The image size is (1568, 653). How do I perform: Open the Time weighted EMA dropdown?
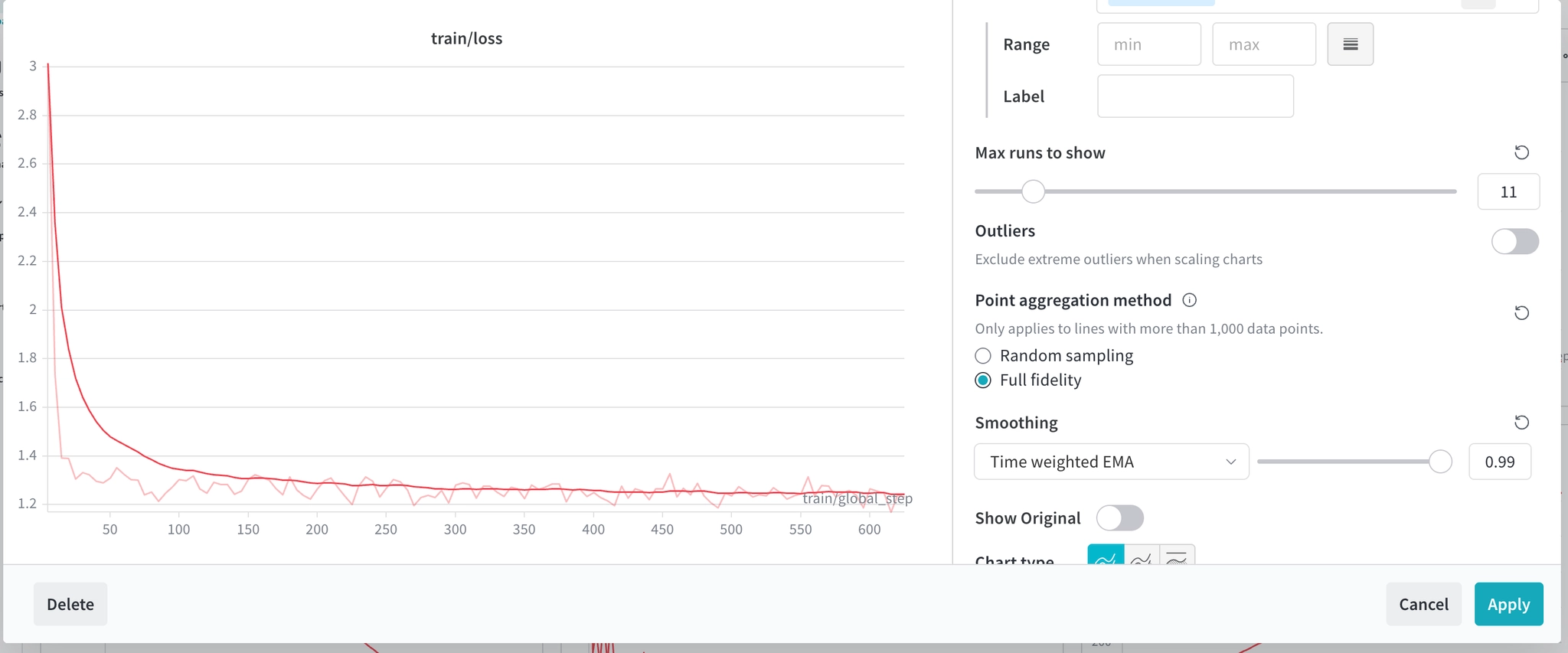(x=1111, y=462)
